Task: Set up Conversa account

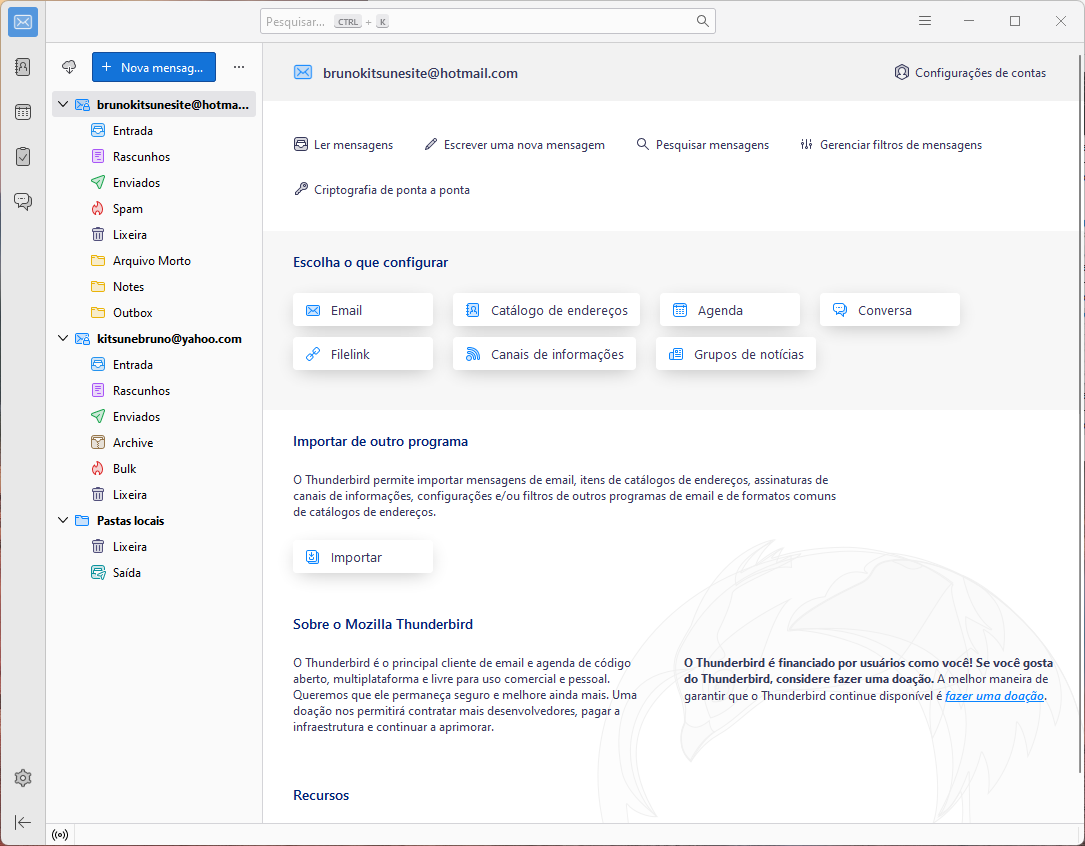Action: pos(890,310)
